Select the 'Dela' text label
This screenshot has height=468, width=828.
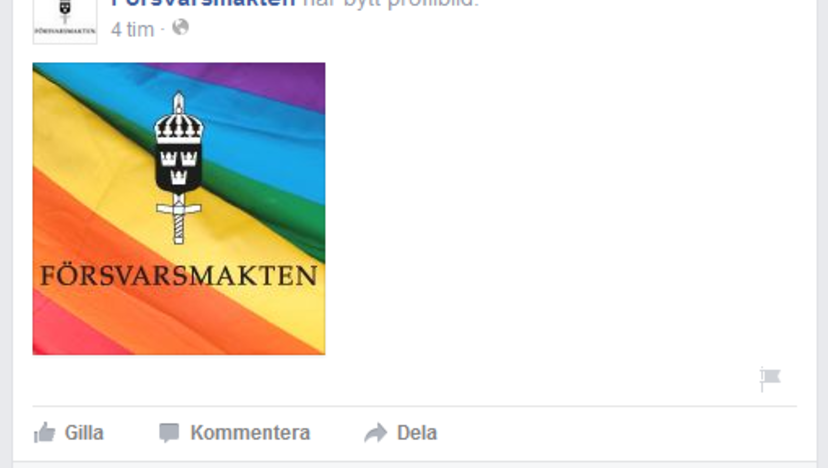click(x=417, y=433)
